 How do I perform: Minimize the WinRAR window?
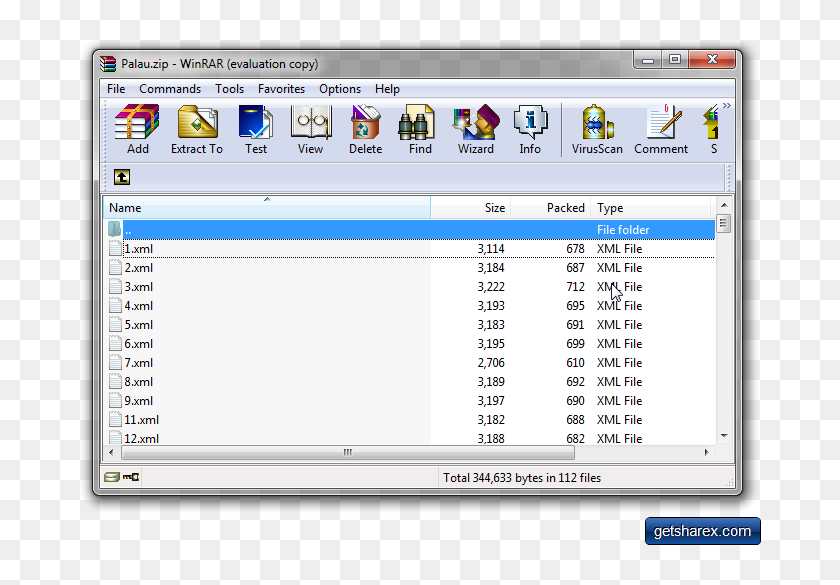point(648,59)
